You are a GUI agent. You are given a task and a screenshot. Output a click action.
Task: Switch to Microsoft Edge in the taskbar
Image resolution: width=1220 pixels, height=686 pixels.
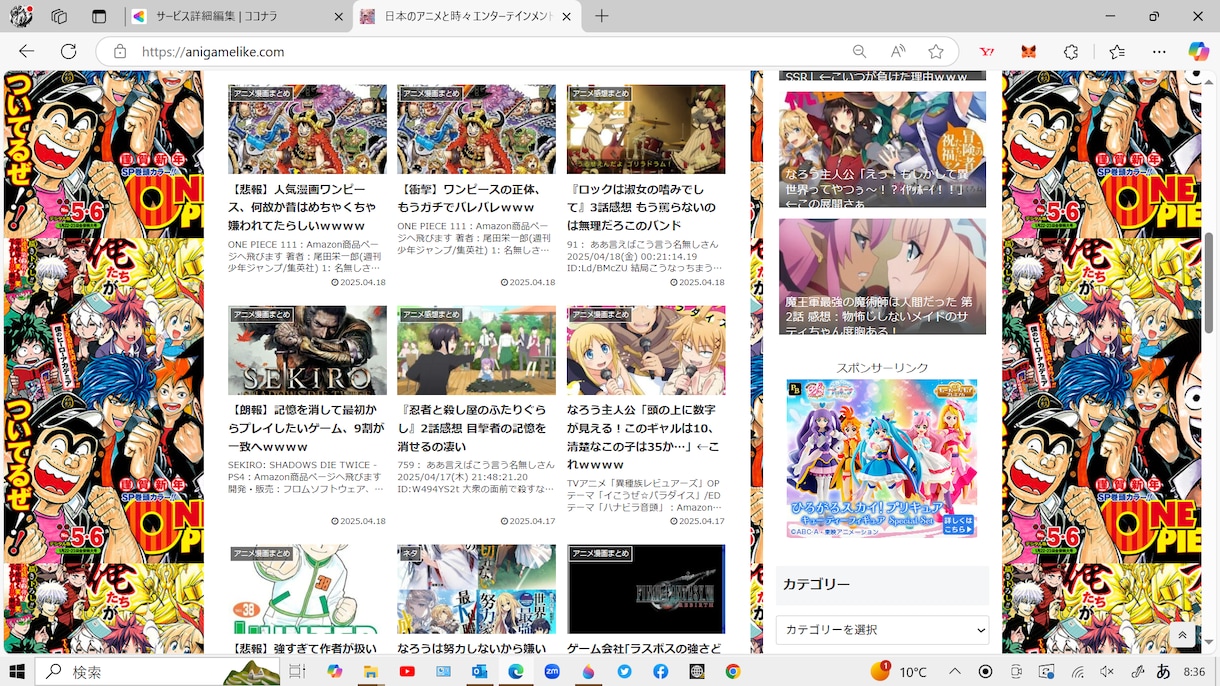click(x=516, y=672)
